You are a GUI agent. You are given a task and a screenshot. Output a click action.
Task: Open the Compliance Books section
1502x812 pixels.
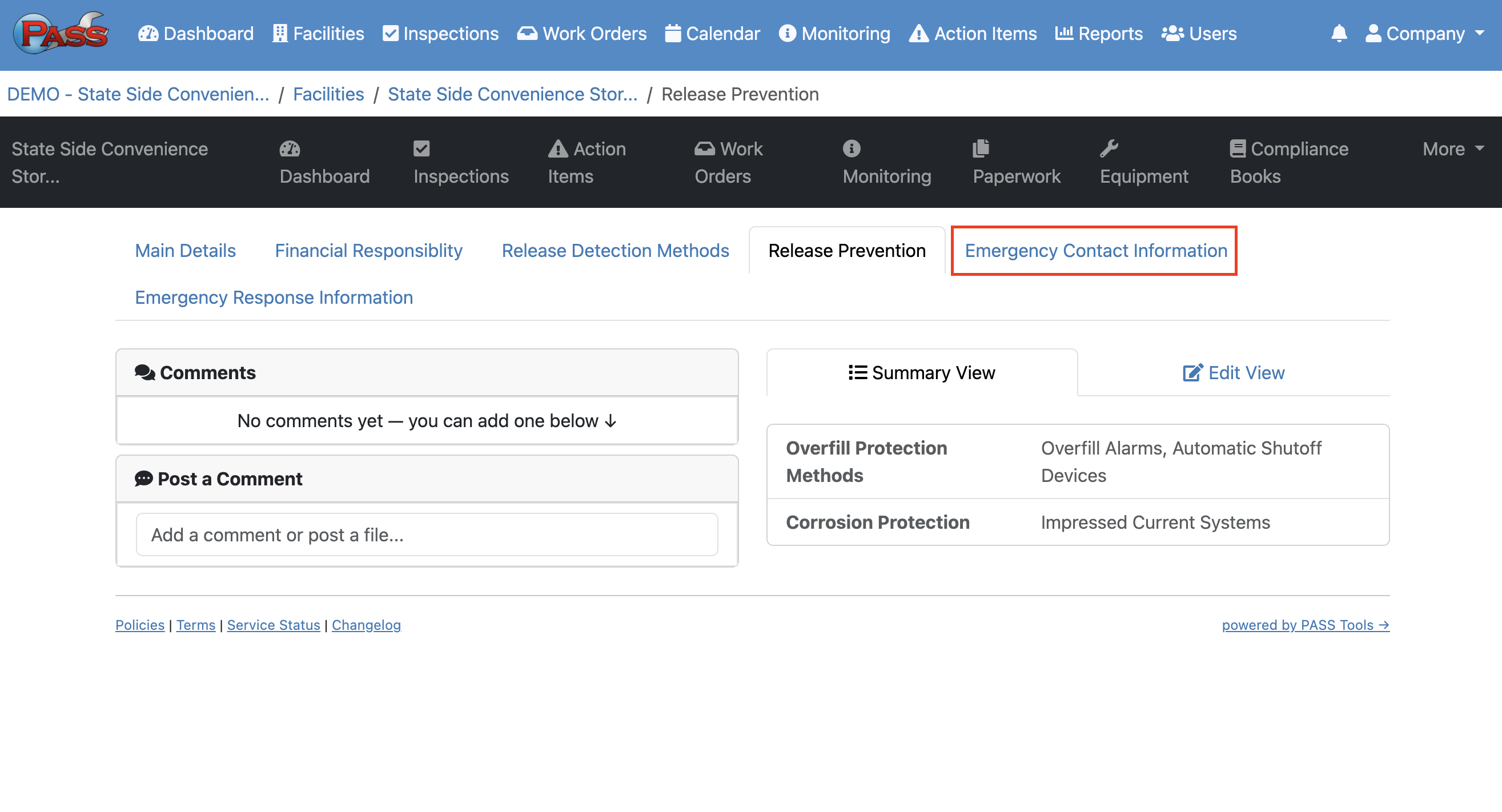[1288, 163]
